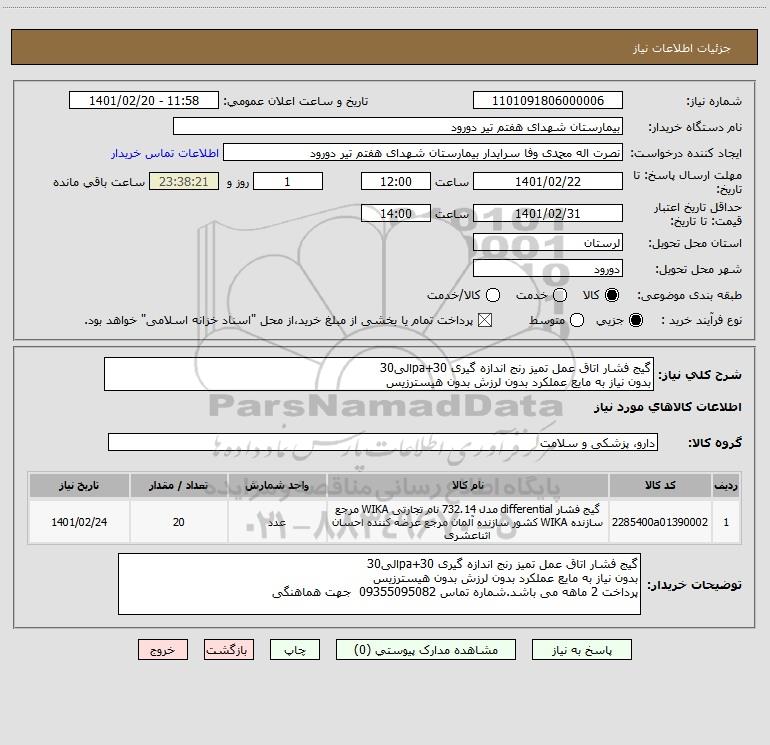This screenshot has height=745, width=770.
Task: Click product code cell 2285400a01390002
Action: 660,522
